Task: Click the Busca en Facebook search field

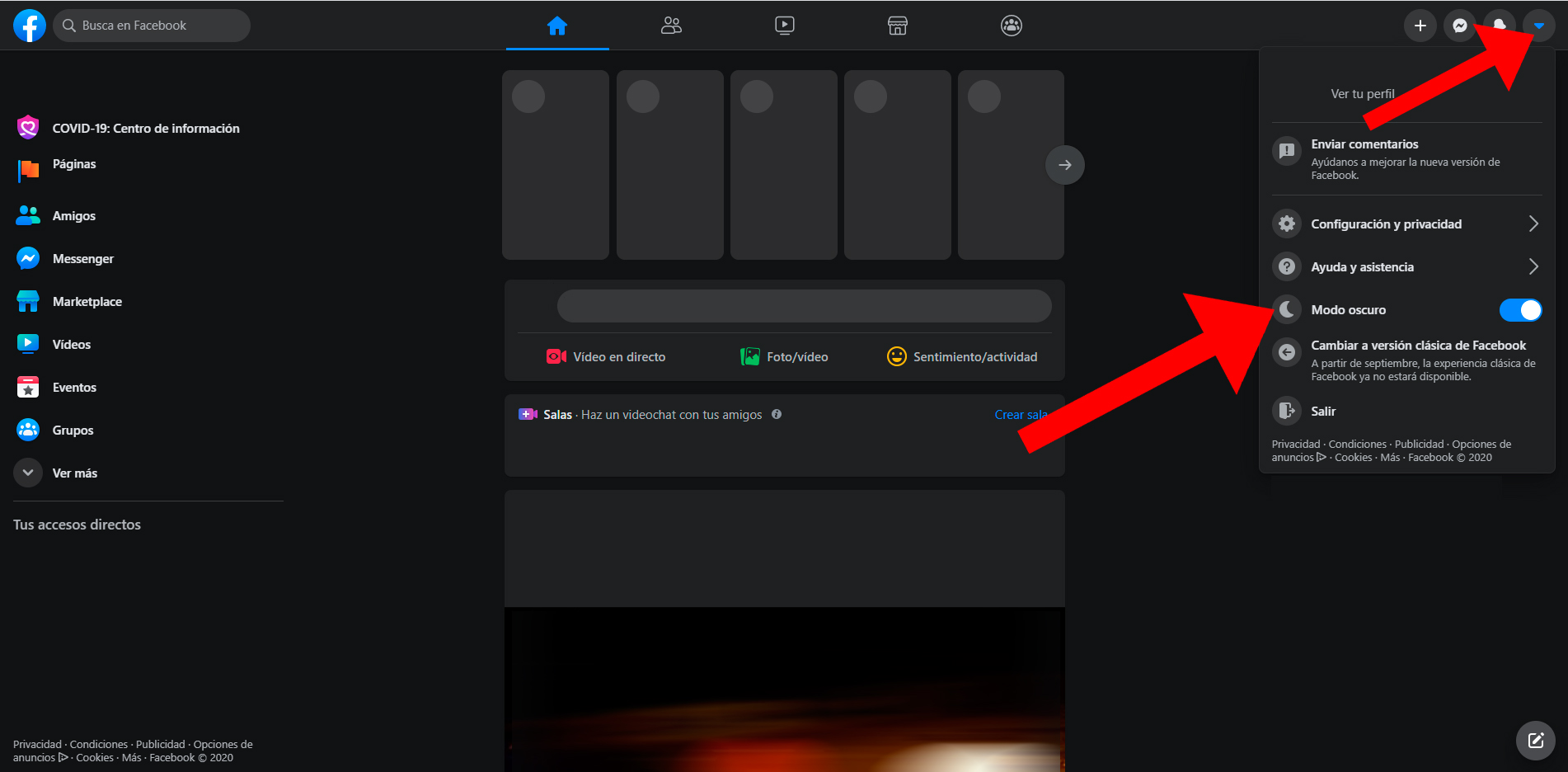Action: (x=151, y=25)
